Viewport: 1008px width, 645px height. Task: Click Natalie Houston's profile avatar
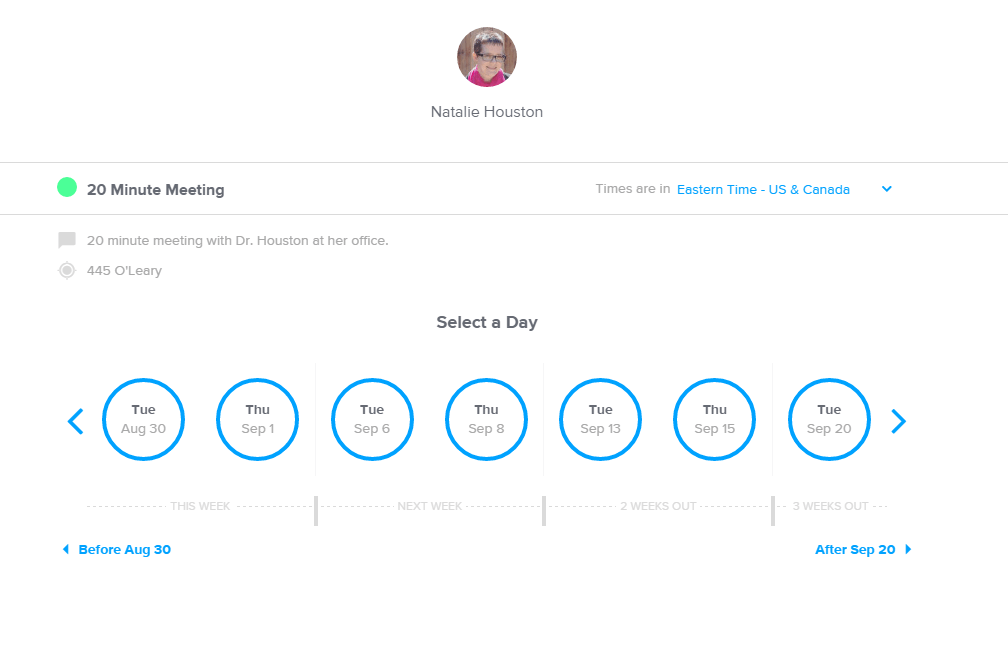(x=487, y=57)
